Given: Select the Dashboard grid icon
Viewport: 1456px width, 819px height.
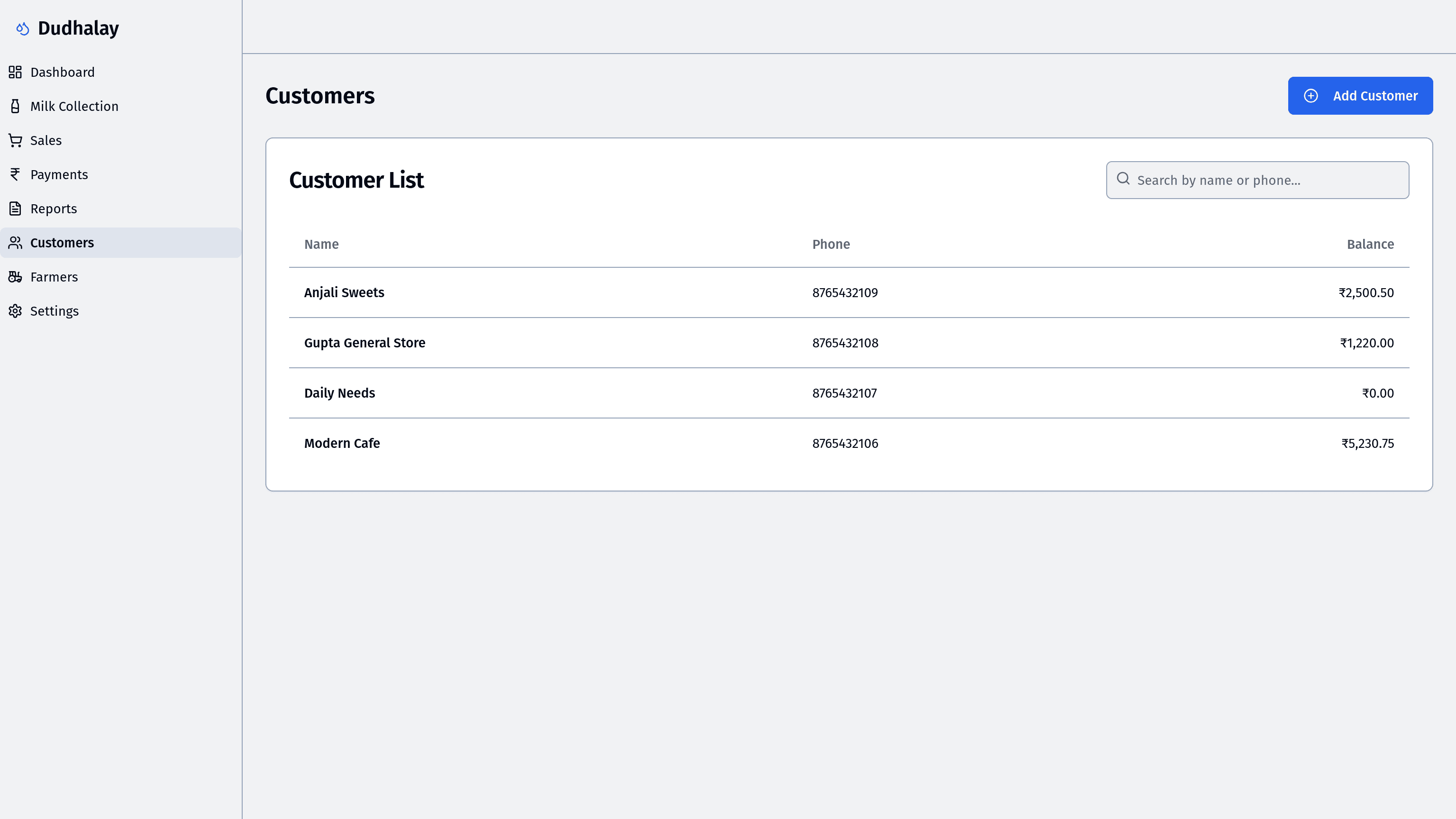Looking at the screenshot, I should click(x=15, y=72).
